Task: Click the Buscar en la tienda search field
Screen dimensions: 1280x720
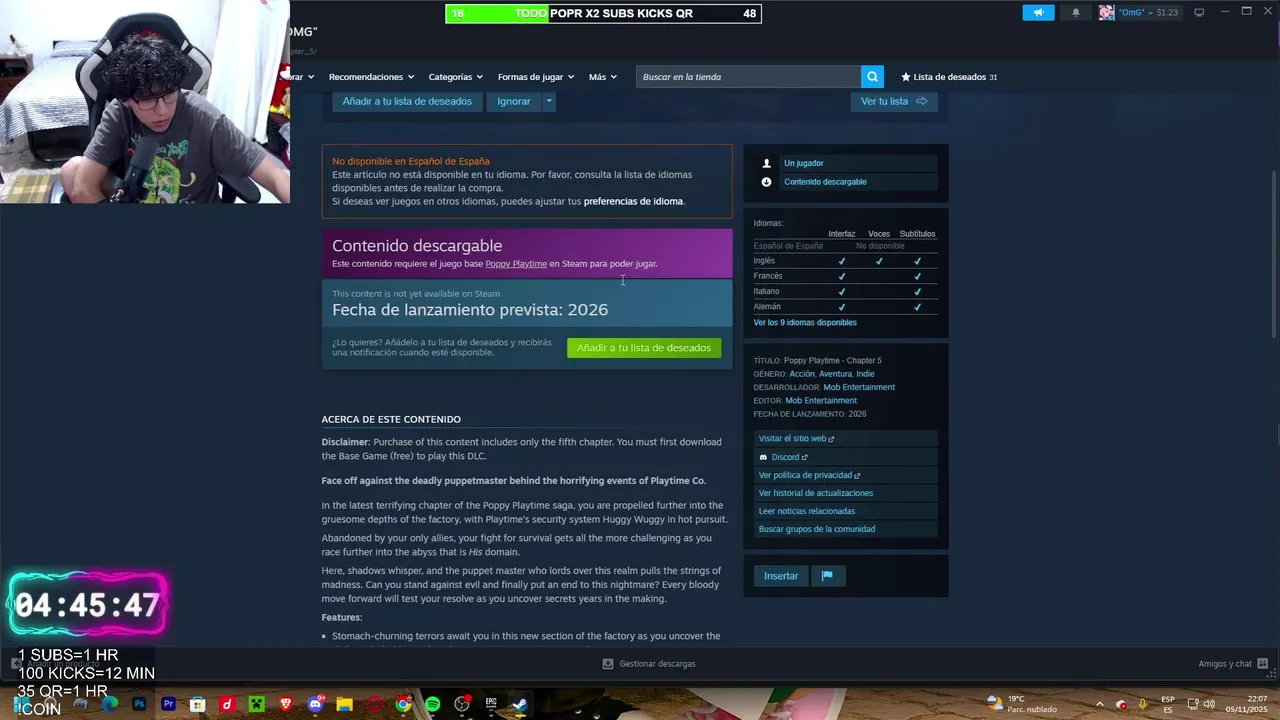Action: (748, 77)
